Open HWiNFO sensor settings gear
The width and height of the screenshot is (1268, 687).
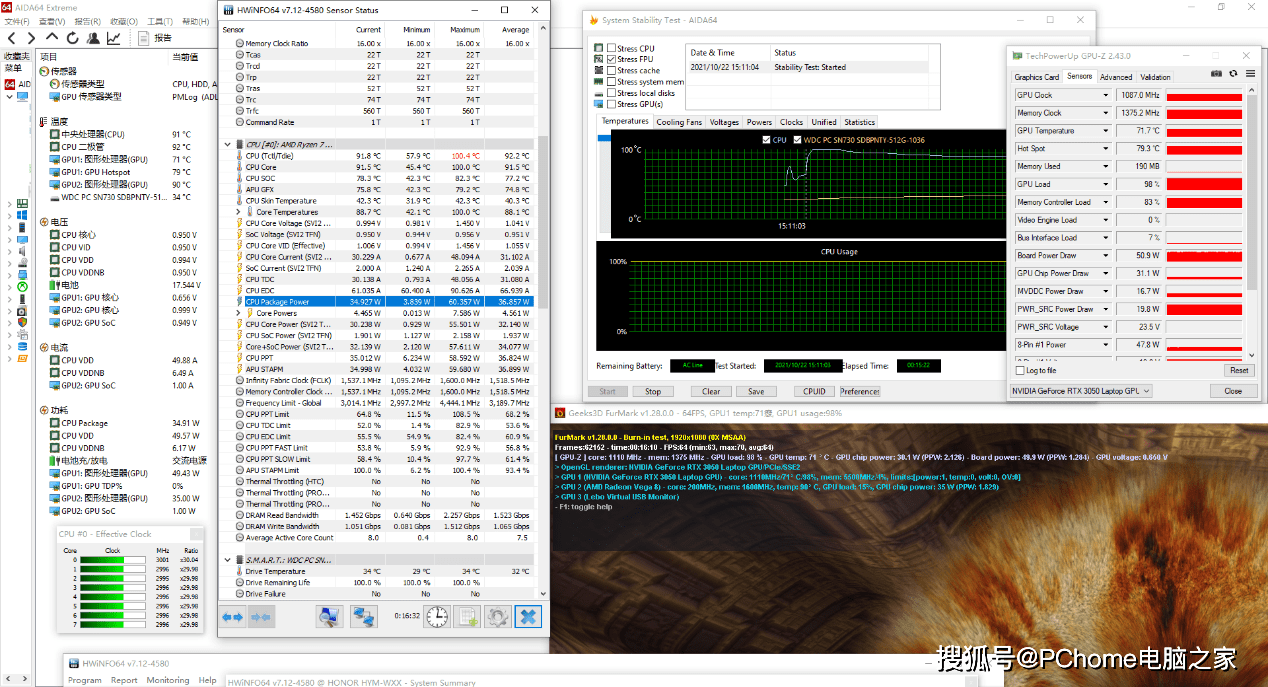point(498,617)
